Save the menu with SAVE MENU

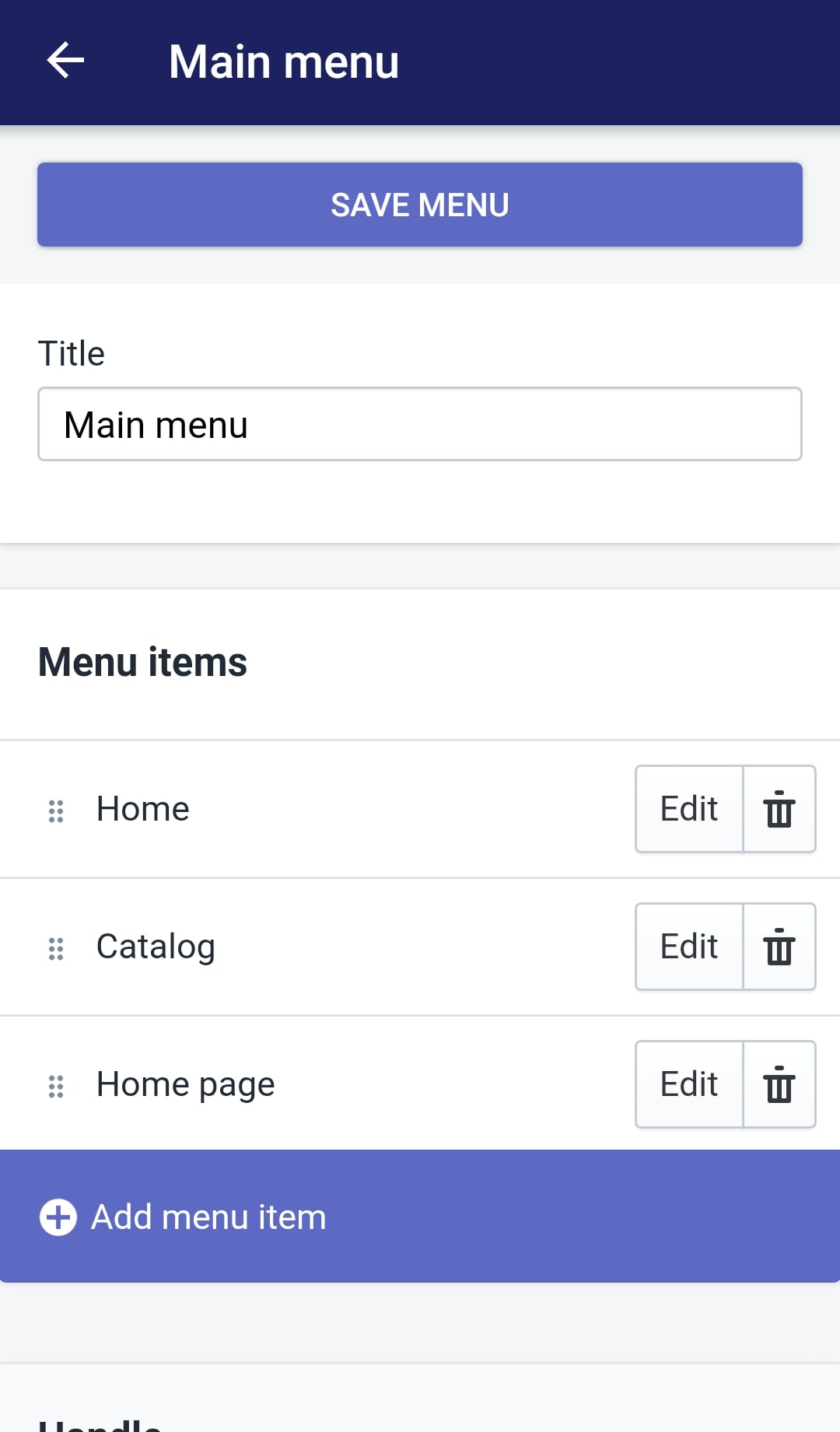[x=420, y=205]
